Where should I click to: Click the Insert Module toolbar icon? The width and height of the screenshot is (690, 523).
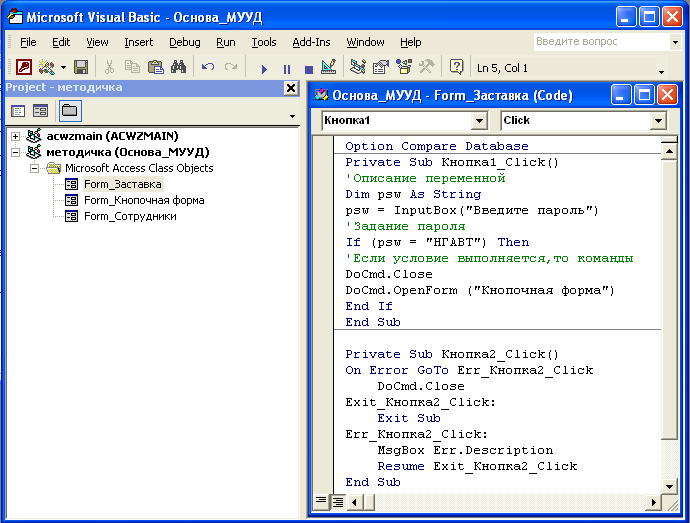47,67
